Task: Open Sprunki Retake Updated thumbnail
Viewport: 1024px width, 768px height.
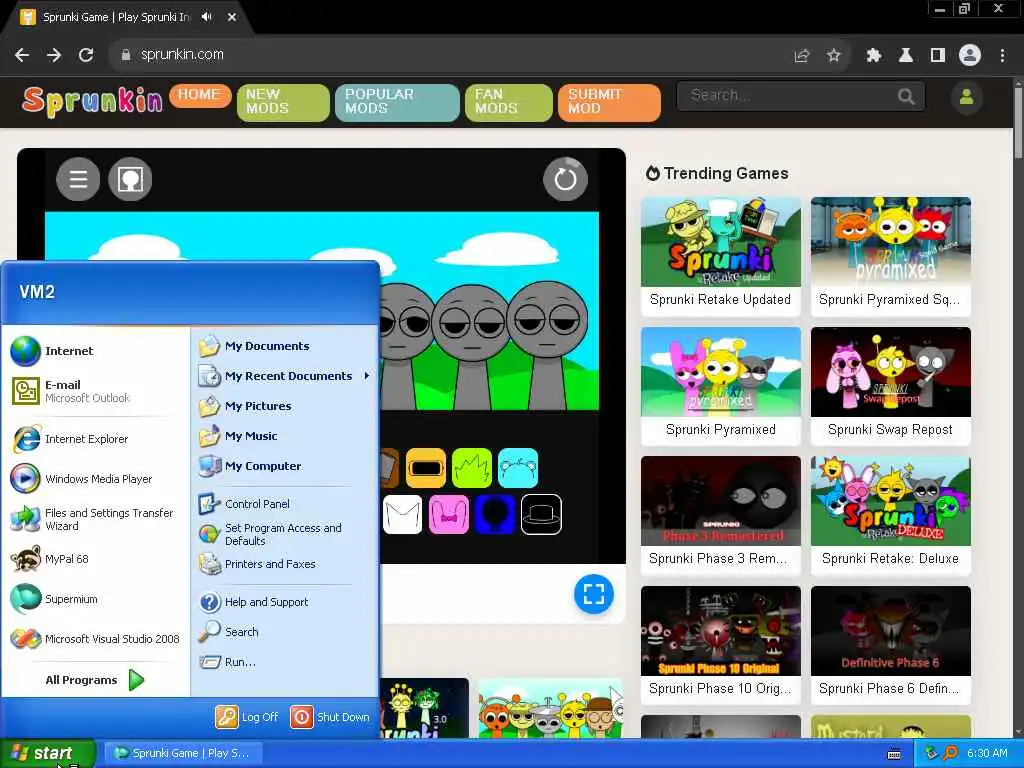Action: [721, 242]
